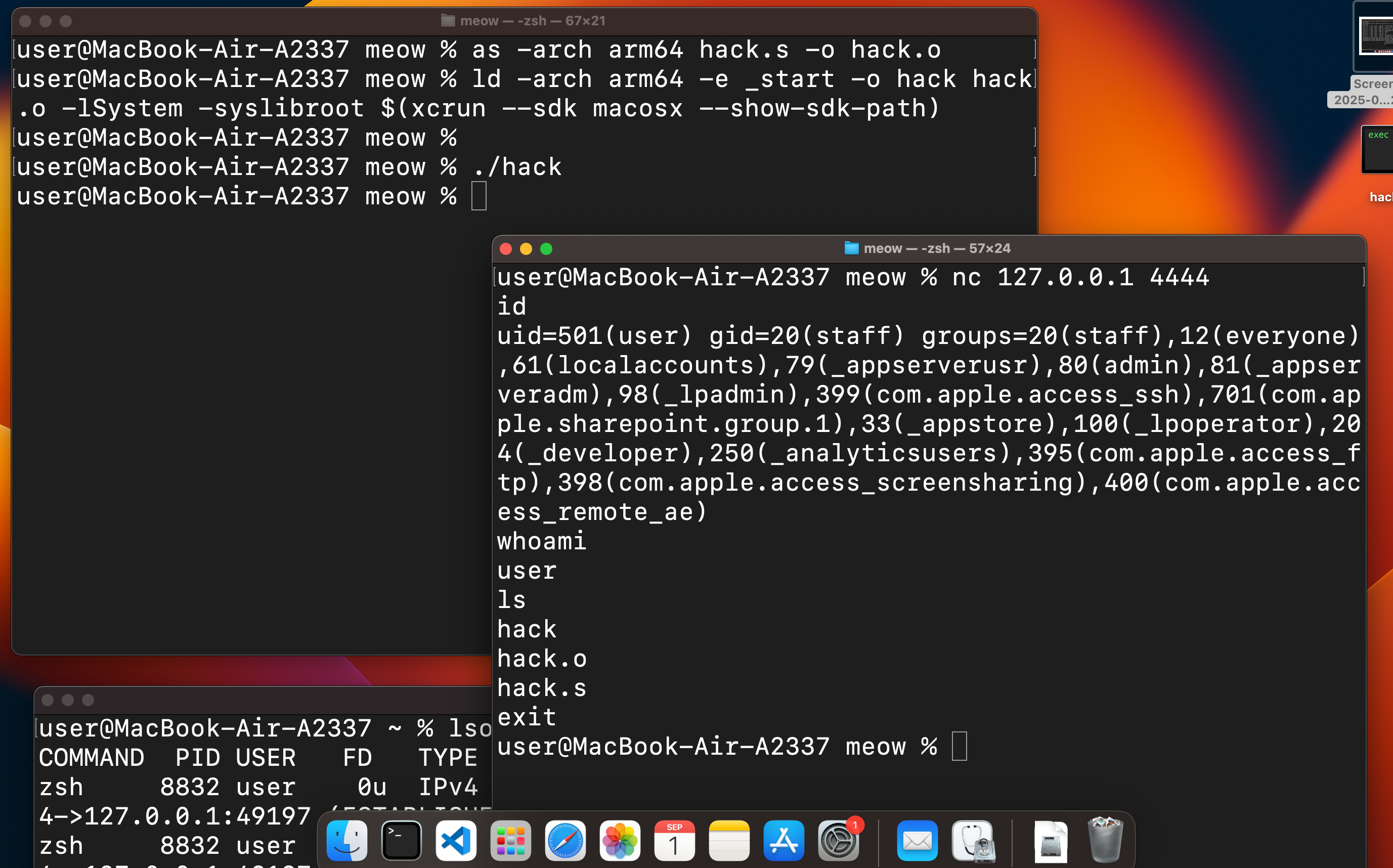The height and width of the screenshot is (868, 1393).
Task: Select the Screenshot thumbnail on the desktop
Action: [x=1376, y=35]
